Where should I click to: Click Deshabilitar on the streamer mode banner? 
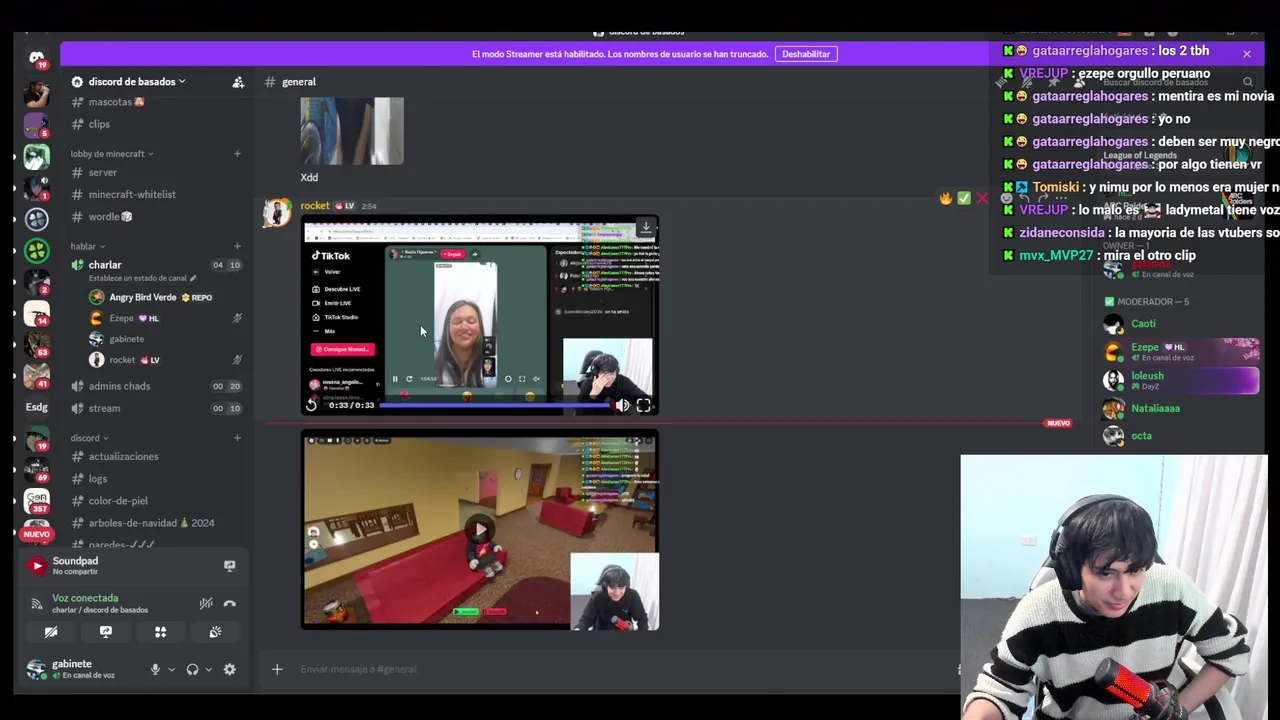pyautogui.click(x=806, y=54)
